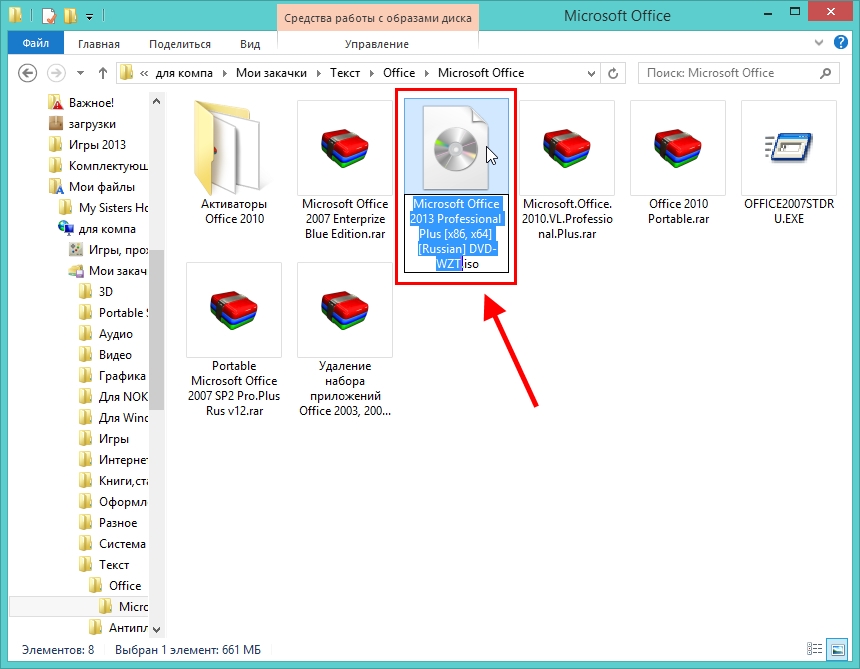
Task: Click the New Folder icon in title bar
Action: 70,16
